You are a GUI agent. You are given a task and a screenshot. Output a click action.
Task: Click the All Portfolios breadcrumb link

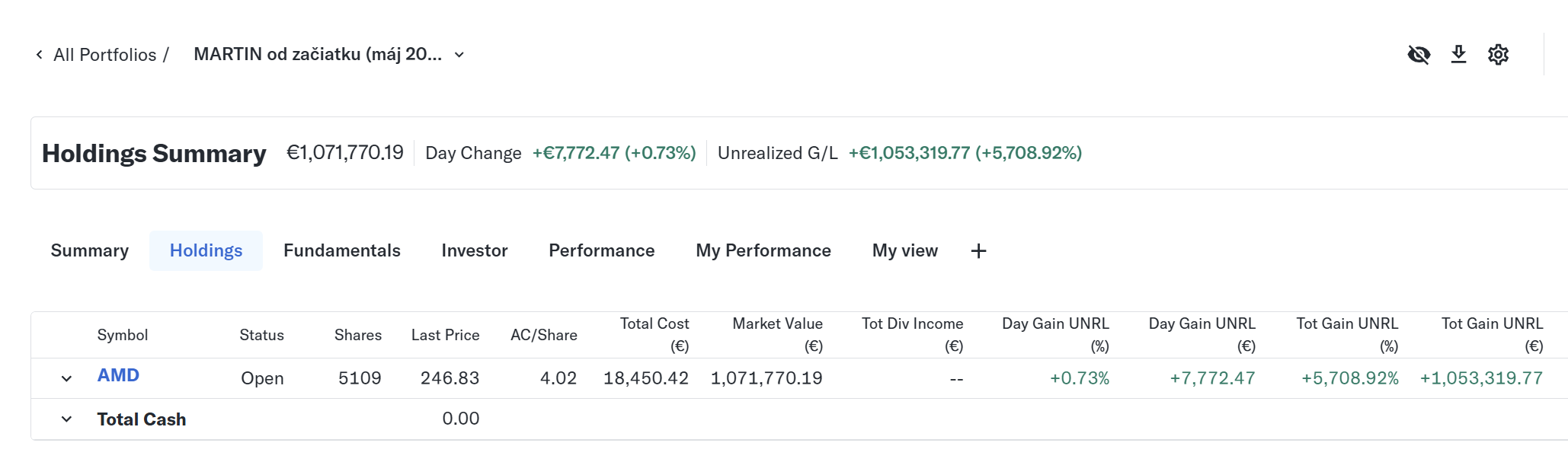pyautogui.click(x=104, y=55)
